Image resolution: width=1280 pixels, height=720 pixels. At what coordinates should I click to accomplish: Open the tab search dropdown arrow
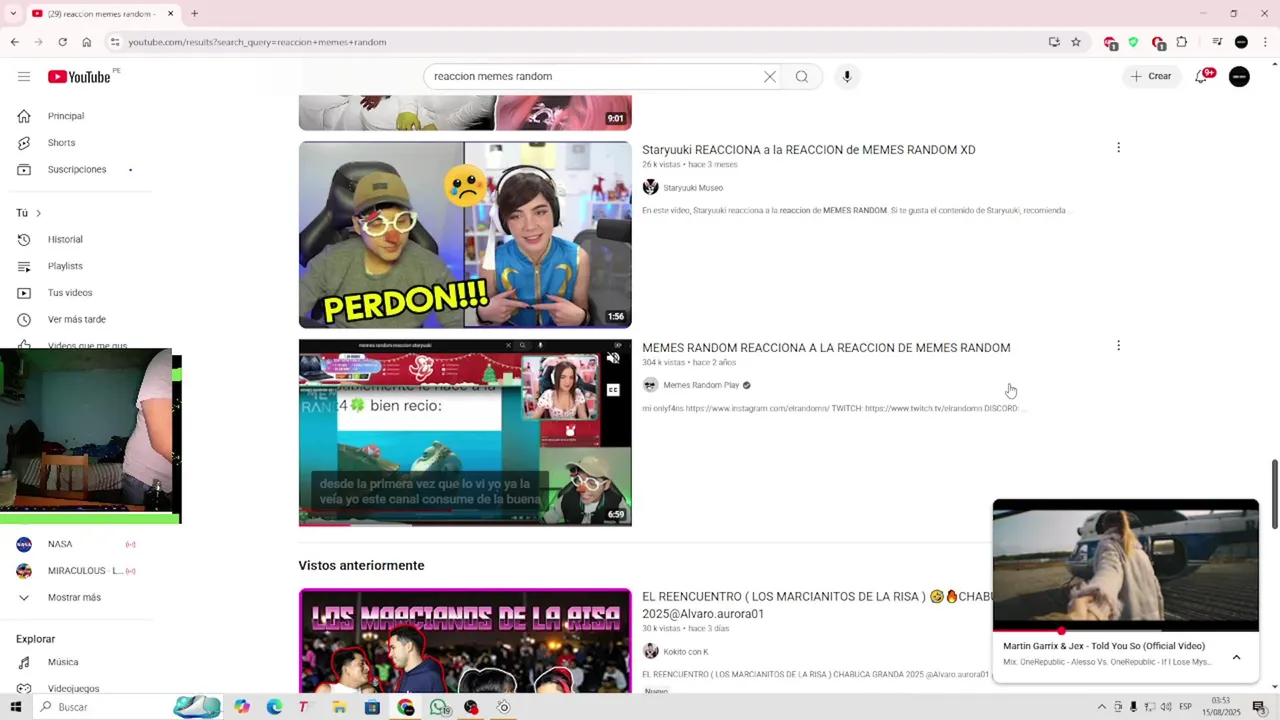[13, 14]
